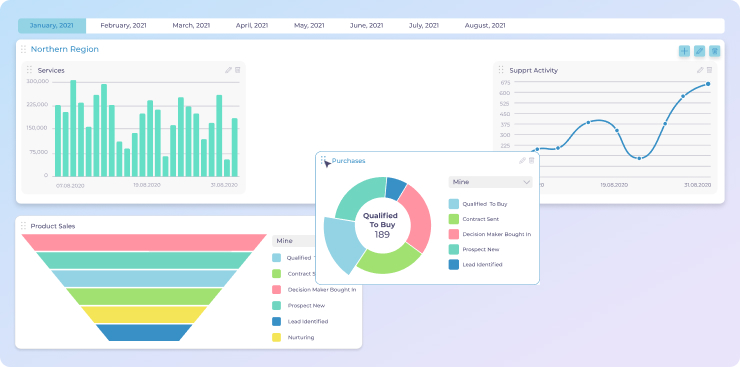Viewport: 740px width, 367px height.
Task: Click Prospect New swatch in Purchases legend
Action: point(454,249)
